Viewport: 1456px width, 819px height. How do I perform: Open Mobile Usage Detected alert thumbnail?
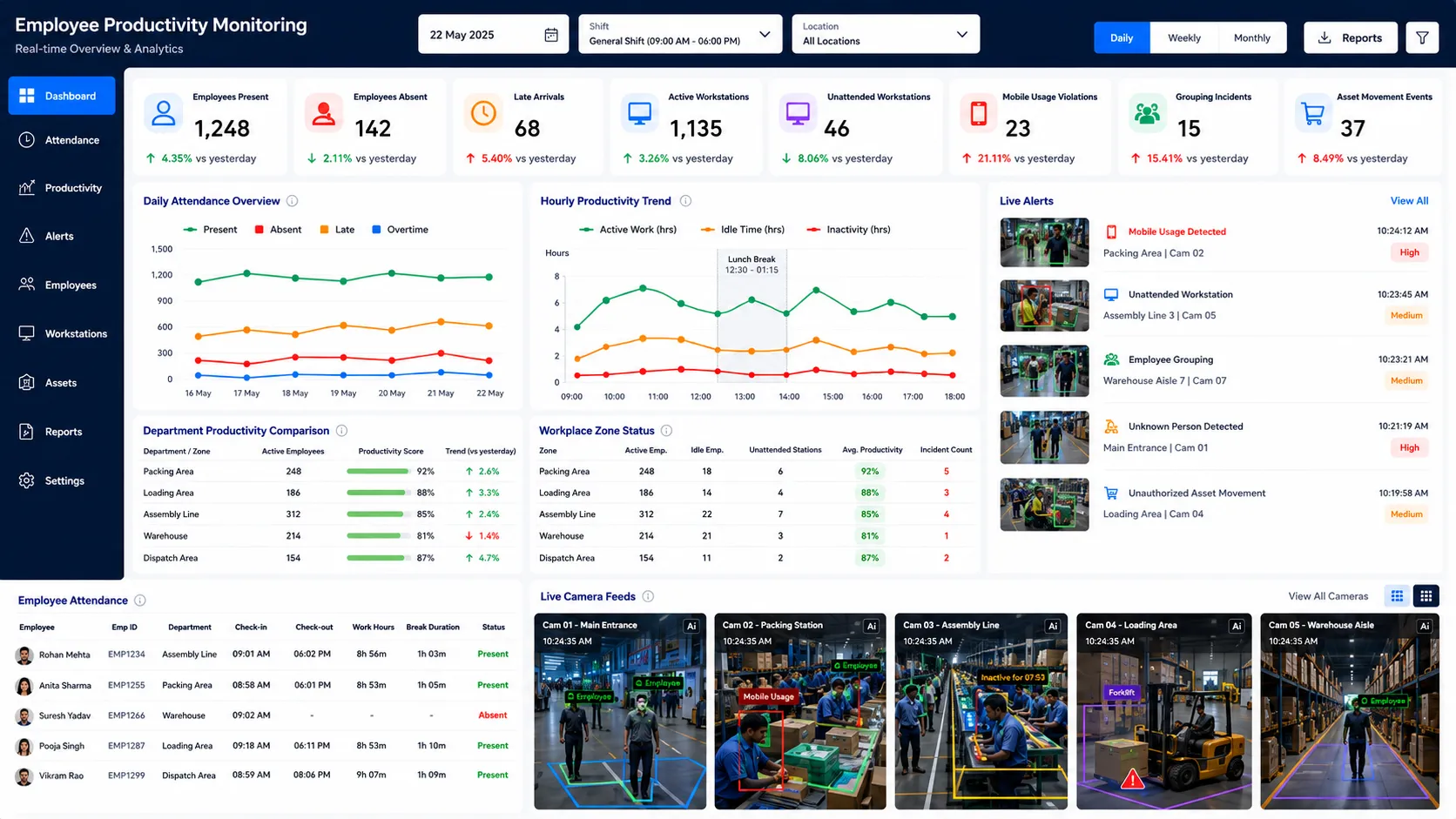tap(1044, 242)
